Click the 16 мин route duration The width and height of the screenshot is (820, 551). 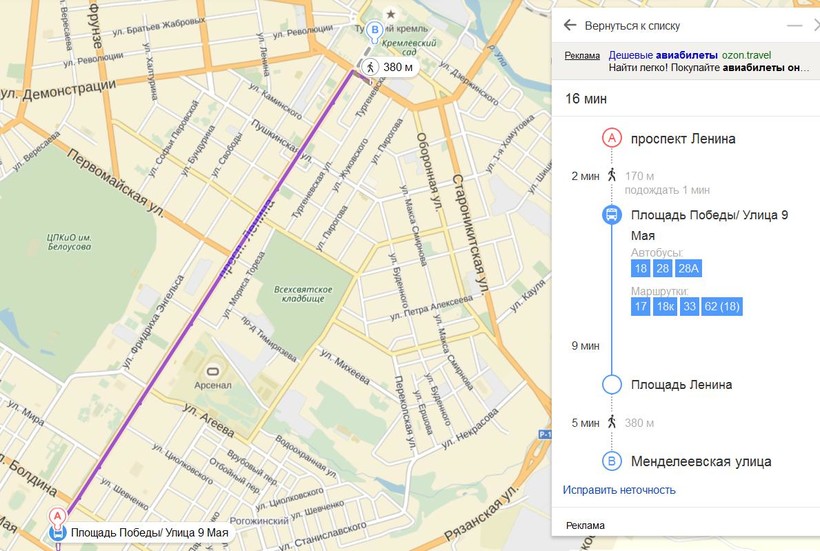(586, 98)
